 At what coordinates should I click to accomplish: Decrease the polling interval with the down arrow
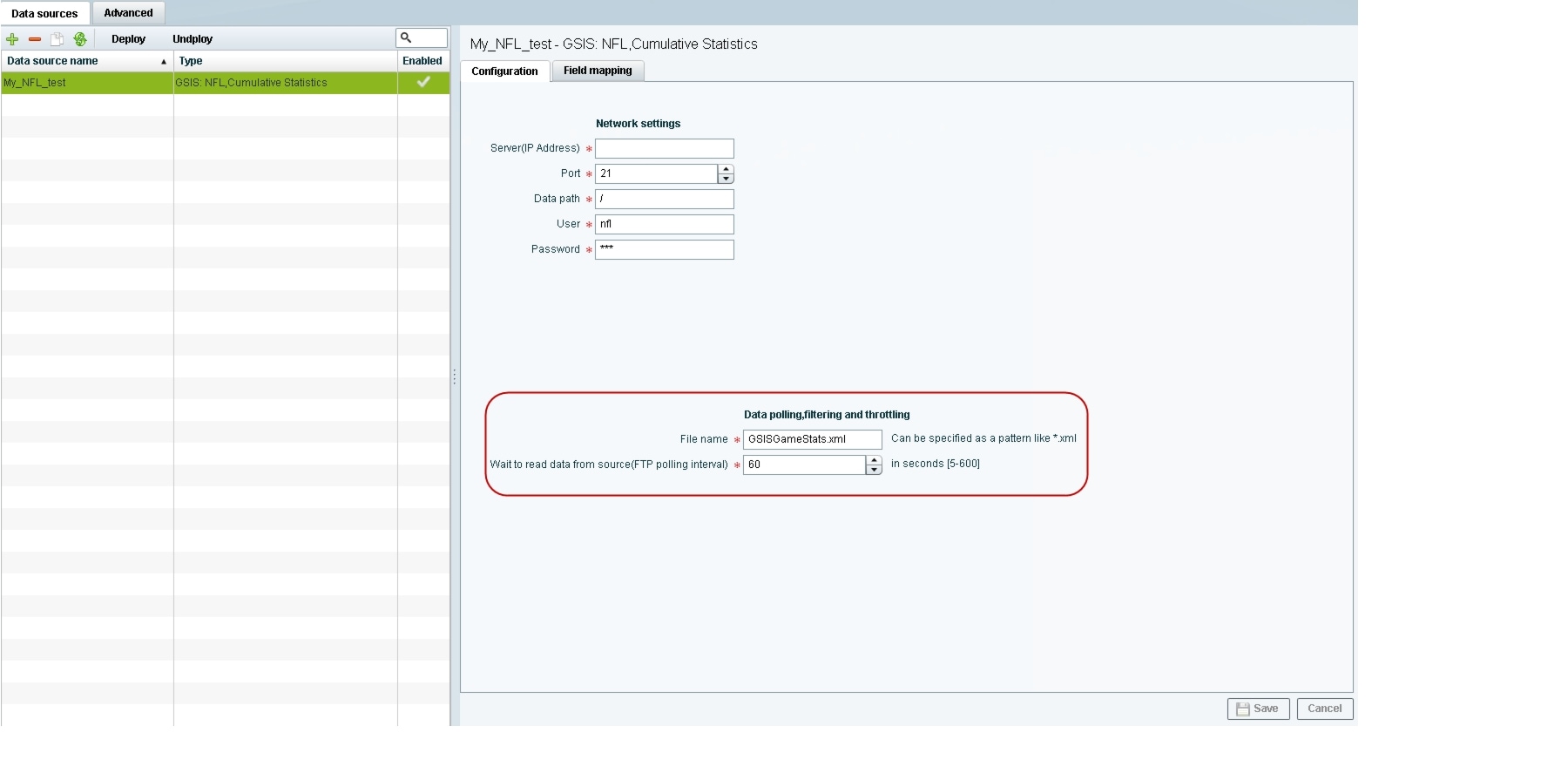[x=874, y=470]
